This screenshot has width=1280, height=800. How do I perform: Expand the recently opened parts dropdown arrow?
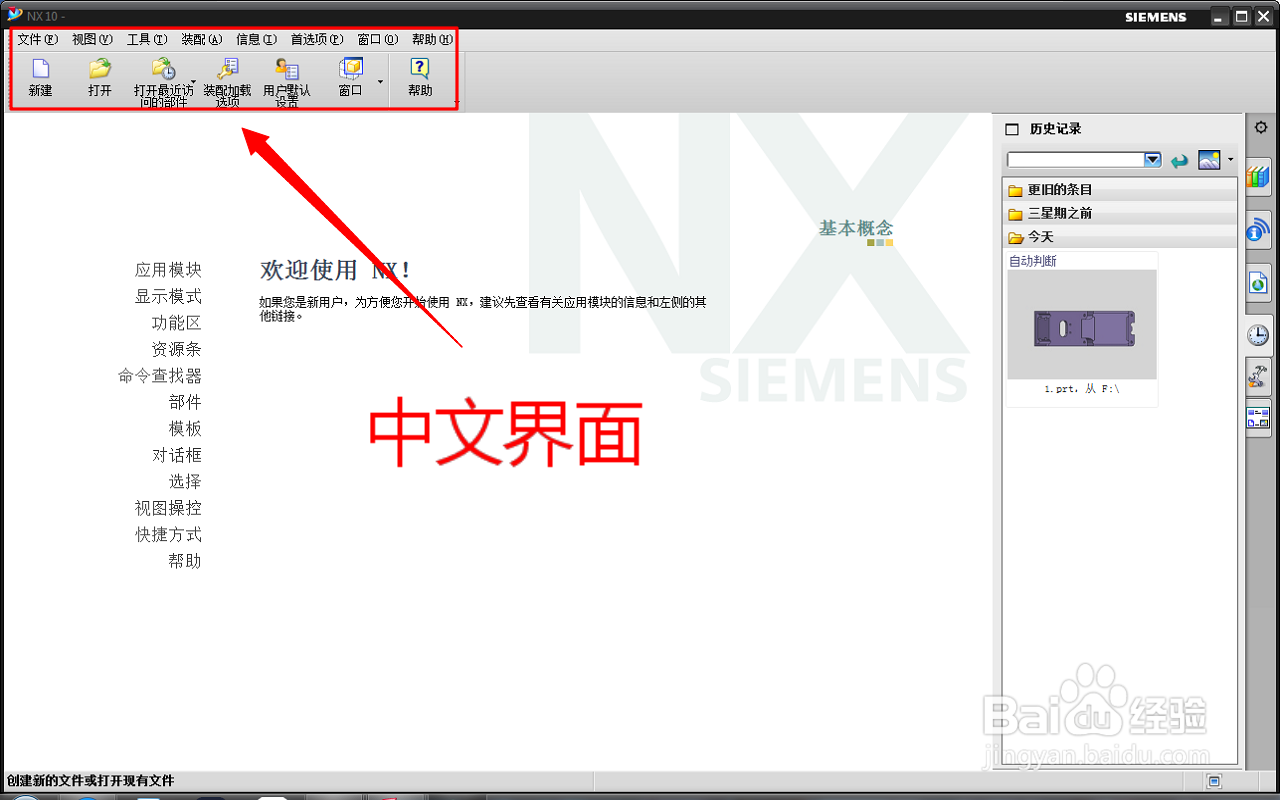(x=193, y=81)
